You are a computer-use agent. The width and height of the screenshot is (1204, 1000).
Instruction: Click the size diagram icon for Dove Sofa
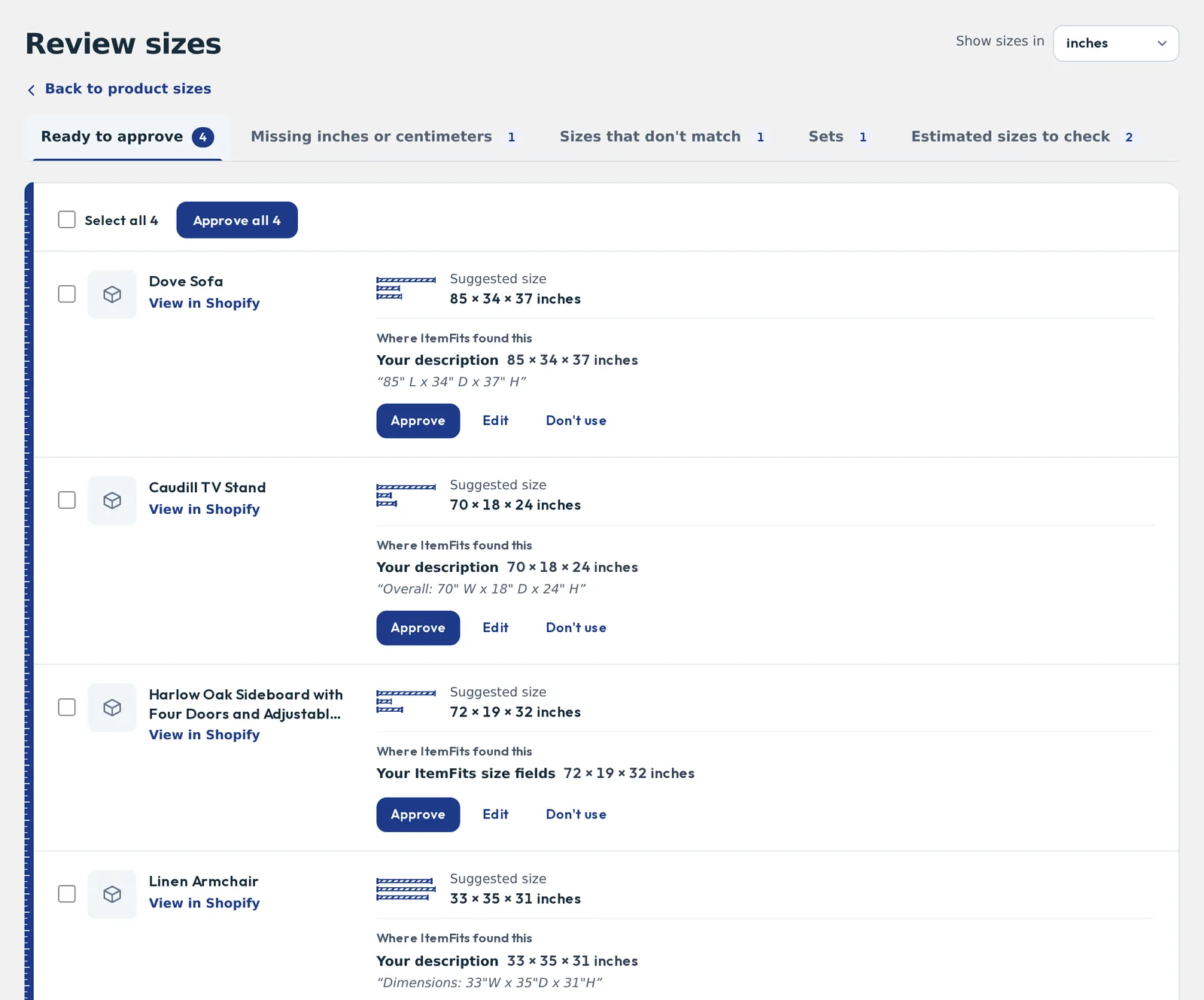[x=406, y=288]
